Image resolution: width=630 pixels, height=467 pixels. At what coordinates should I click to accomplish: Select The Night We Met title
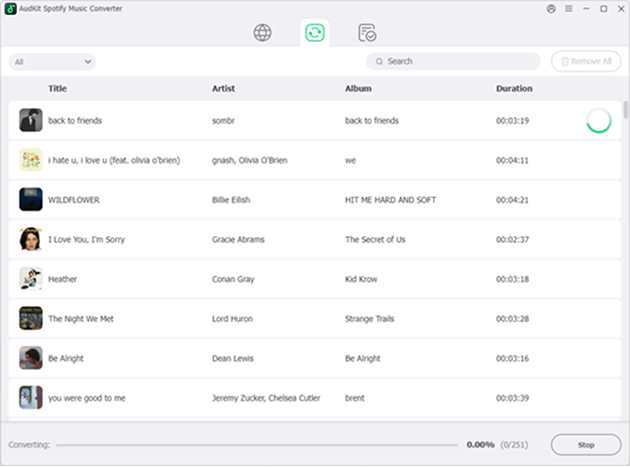pyautogui.click(x=81, y=319)
